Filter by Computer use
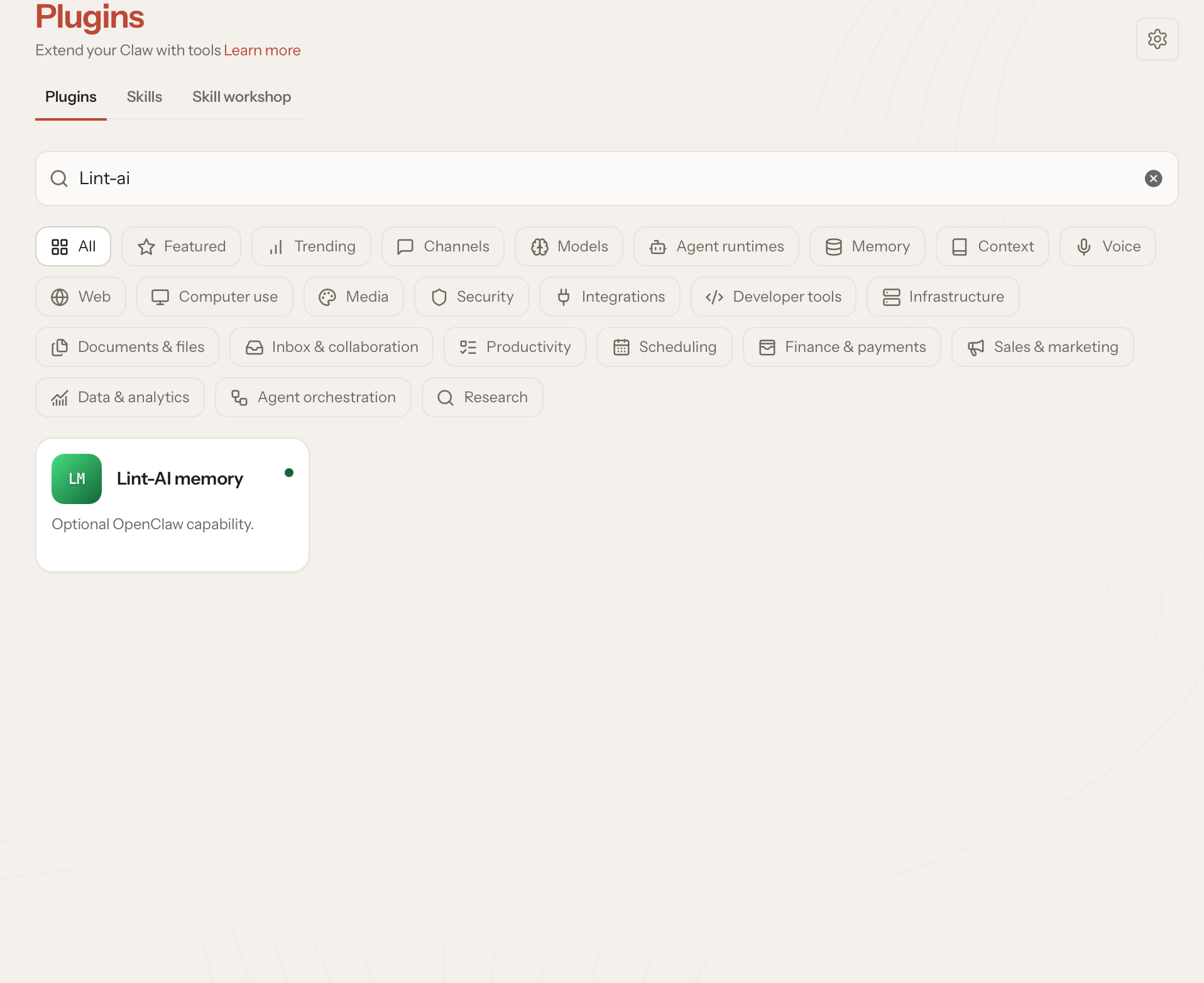The image size is (1204, 983). (x=215, y=297)
